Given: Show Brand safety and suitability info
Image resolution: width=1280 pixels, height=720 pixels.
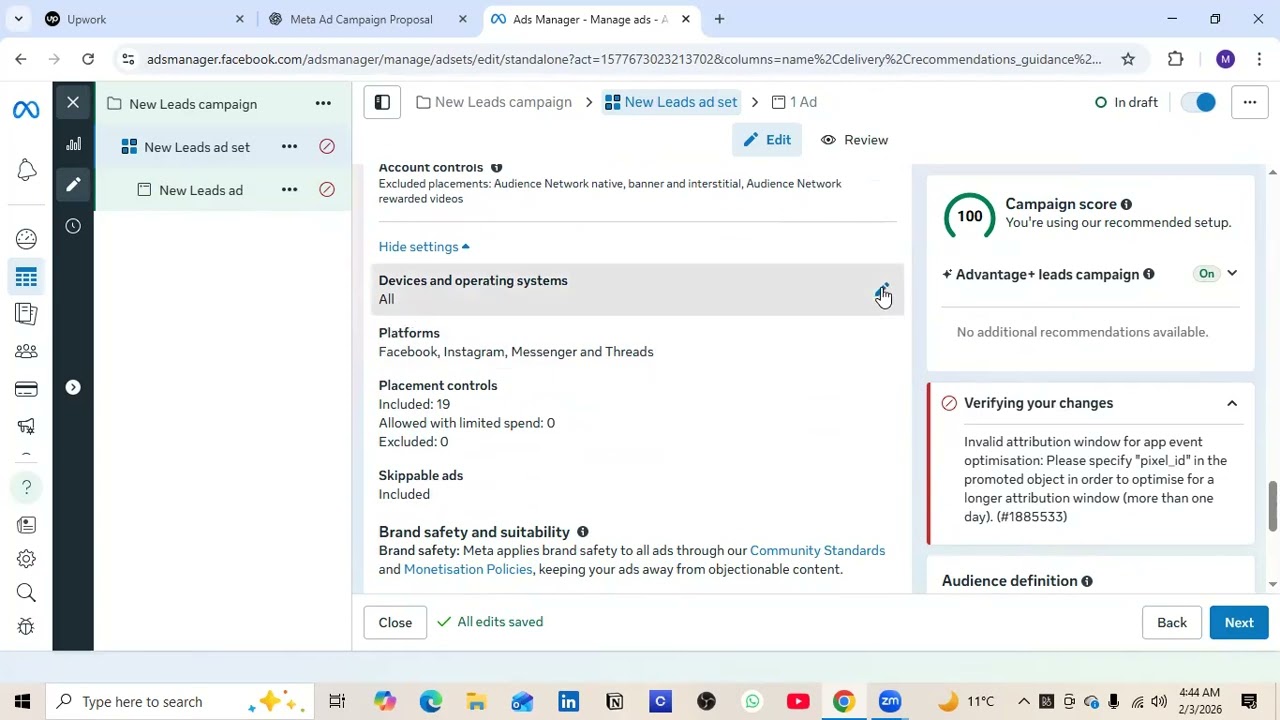Looking at the screenshot, I should tap(582, 532).
